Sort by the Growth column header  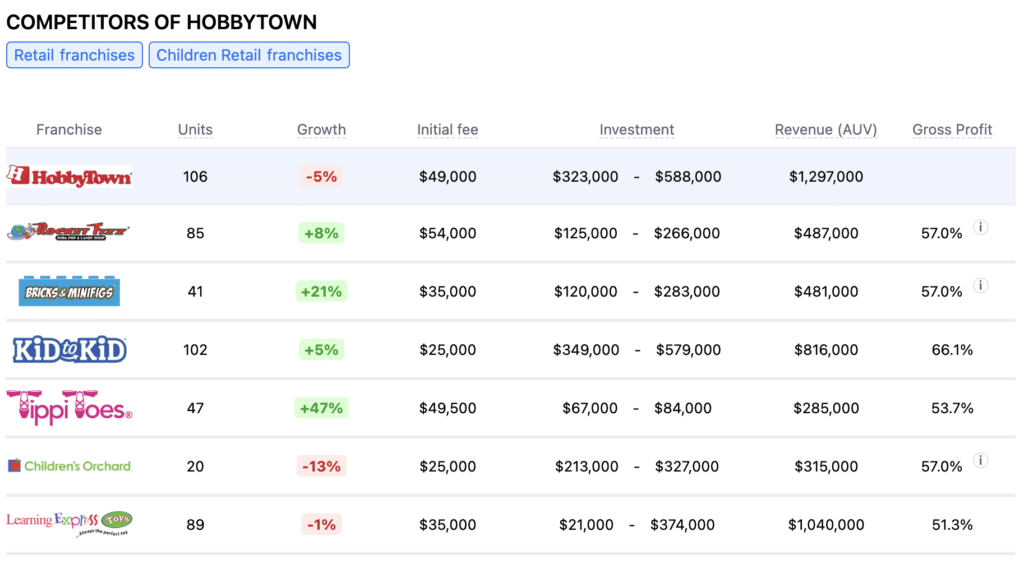pyautogui.click(x=321, y=129)
